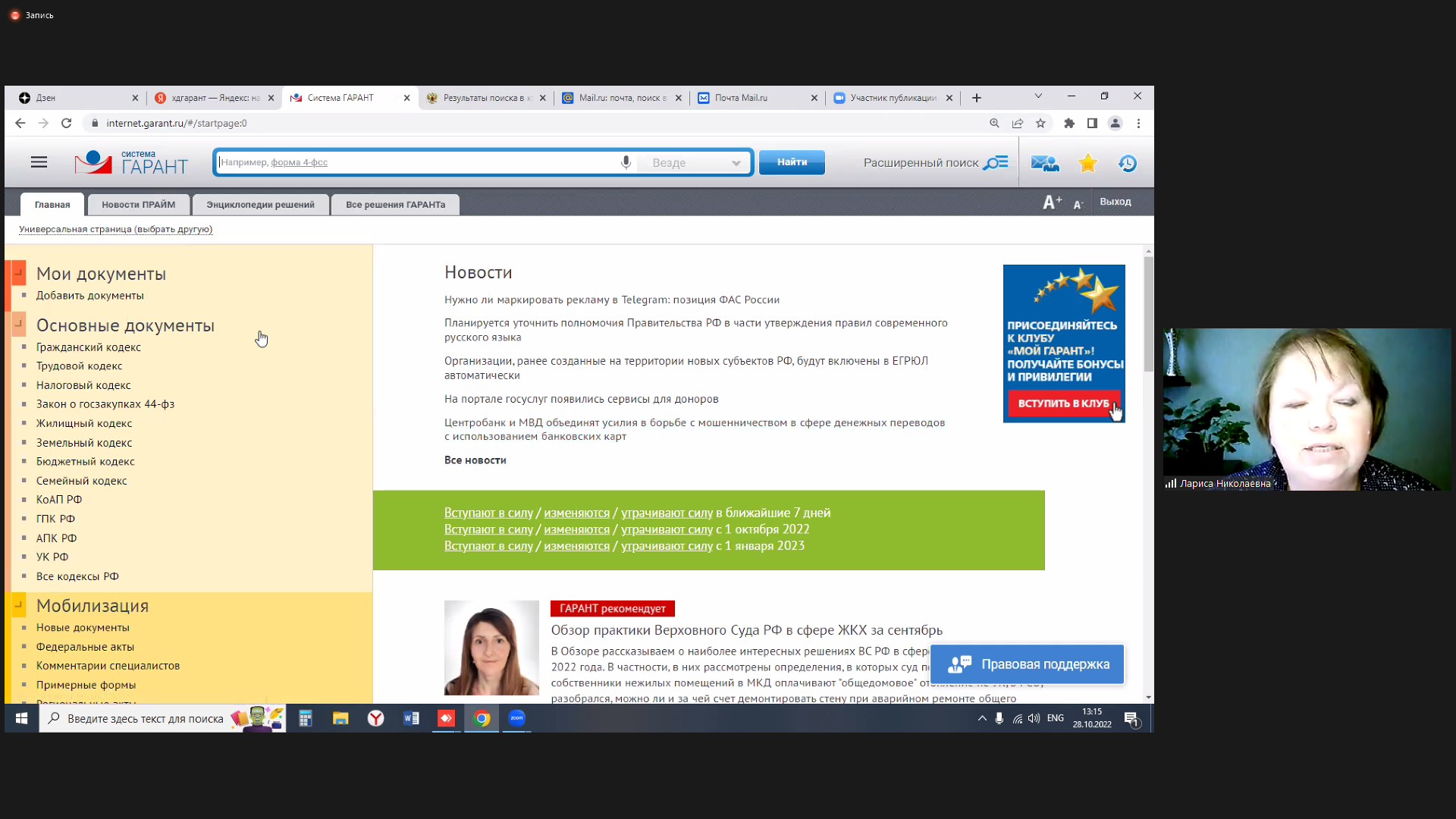Click the article author photo thumbnail
Screen dimensions: 1456x819
(x=491, y=648)
